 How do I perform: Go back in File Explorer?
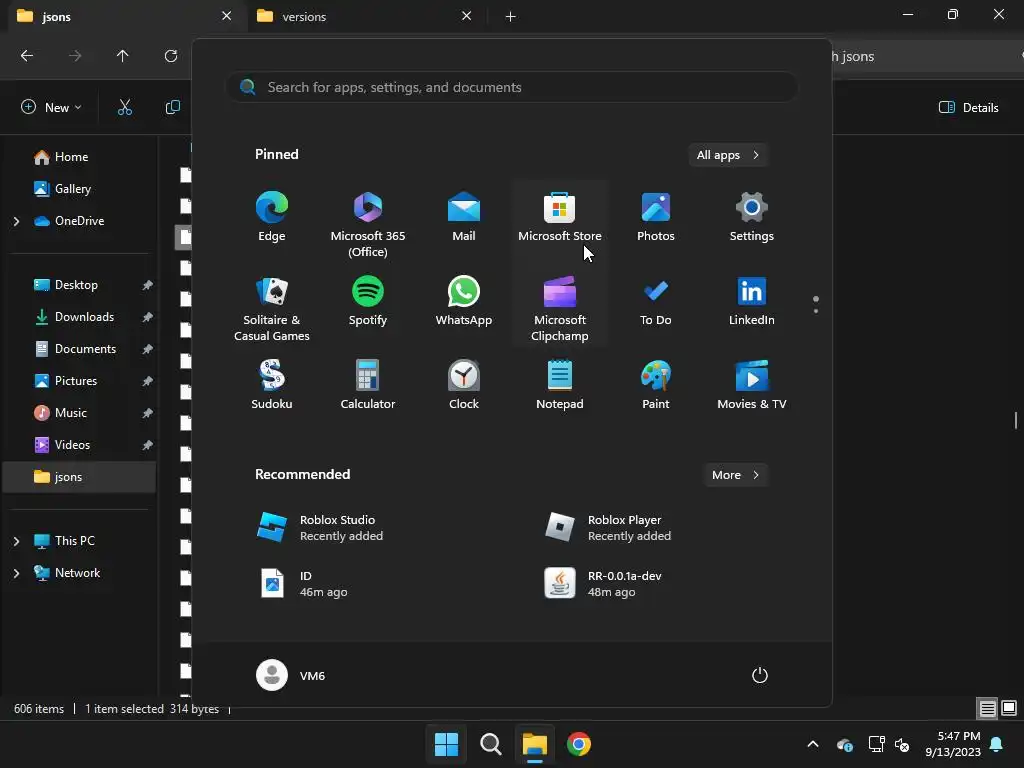coord(27,56)
